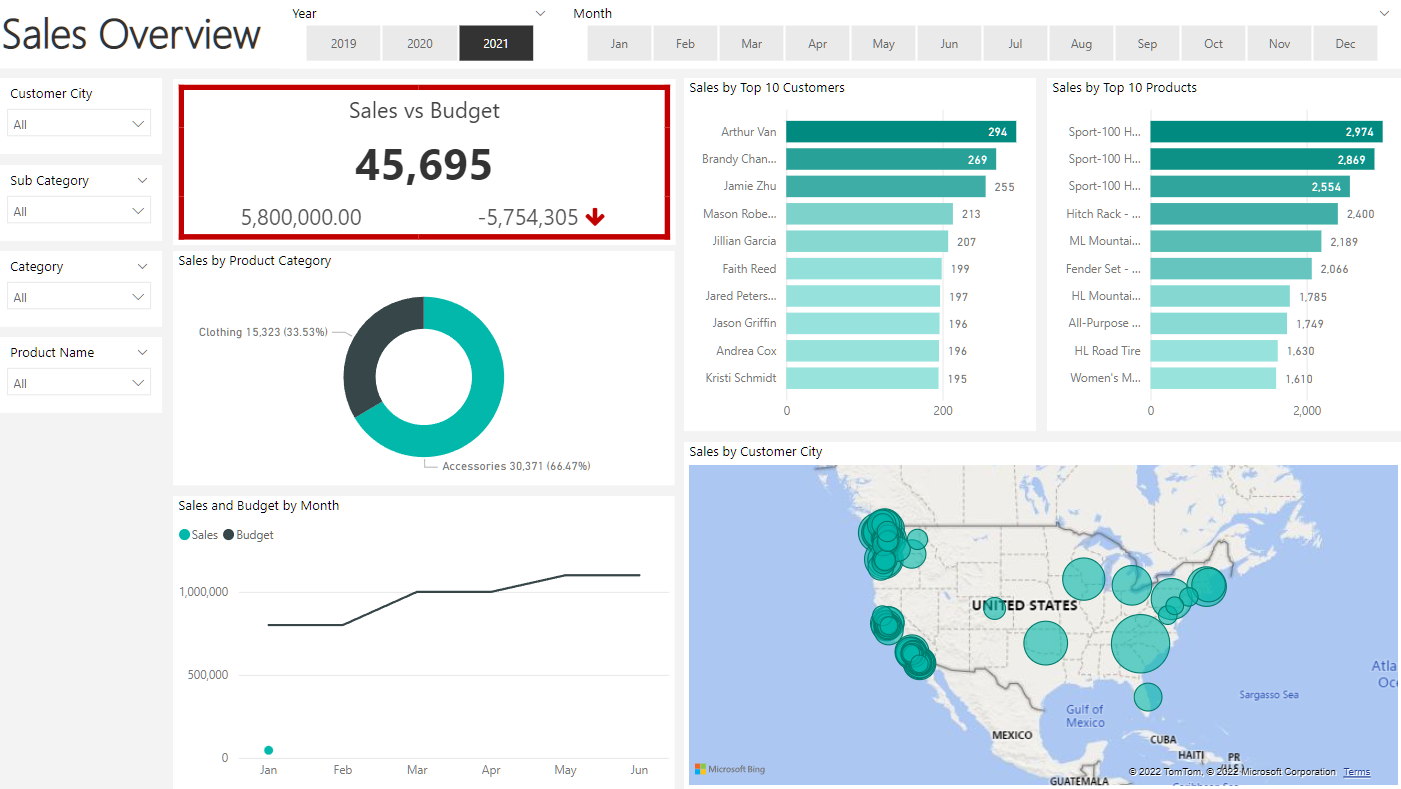Select the product bar showing 2,974
This screenshot has height=789, width=1401.
click(1266, 132)
